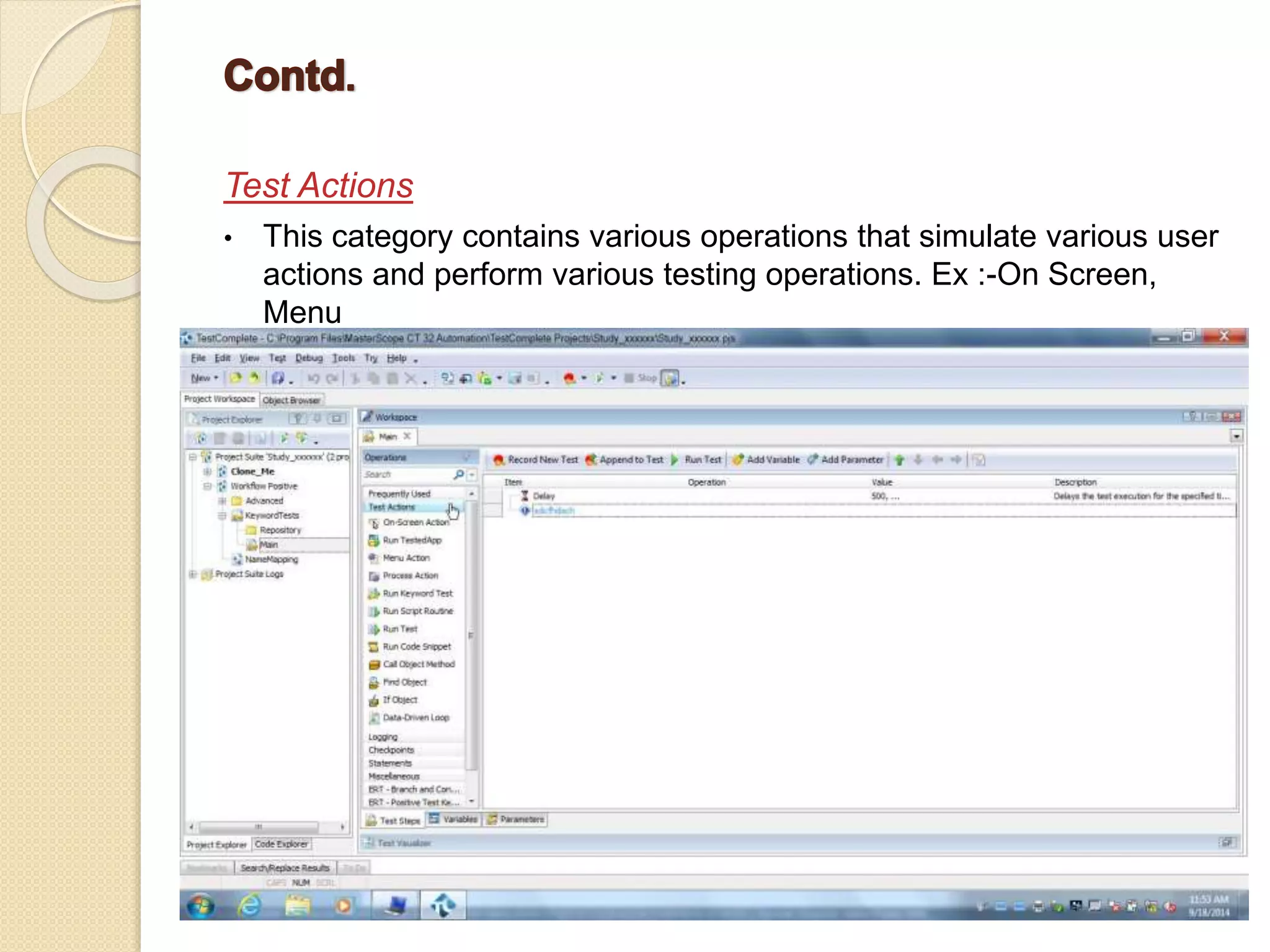Select On-Screen Action operation icon

pos(374,523)
